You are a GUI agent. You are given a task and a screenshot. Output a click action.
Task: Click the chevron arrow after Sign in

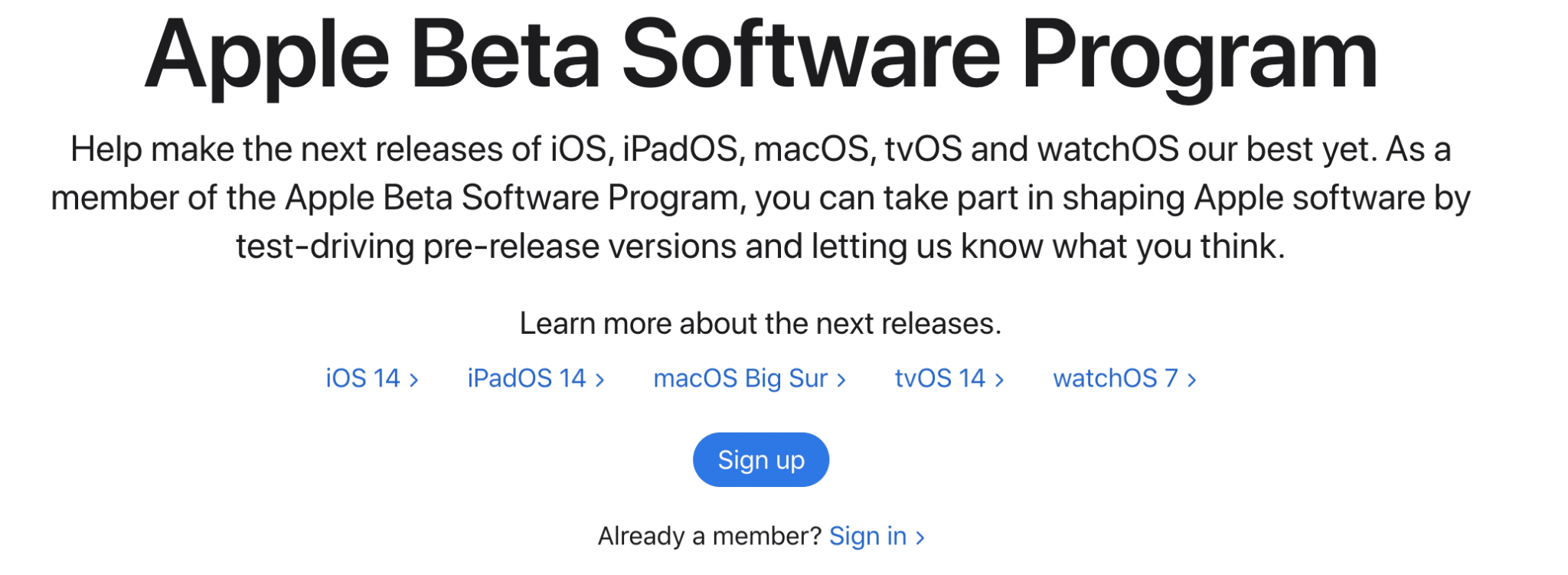pos(920,537)
